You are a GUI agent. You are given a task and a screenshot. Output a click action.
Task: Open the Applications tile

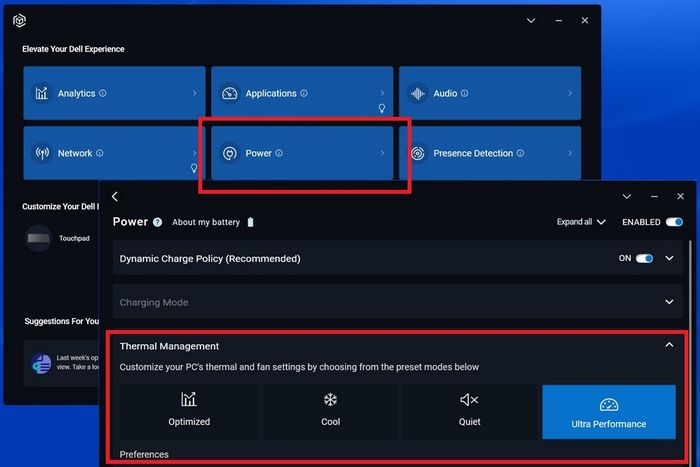(x=302, y=94)
